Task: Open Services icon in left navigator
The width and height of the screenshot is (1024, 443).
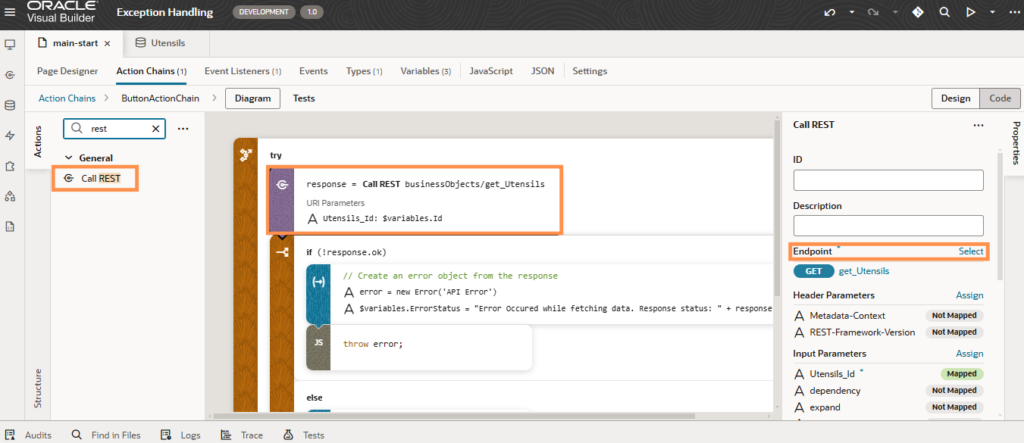Action: pyautogui.click(x=10, y=75)
